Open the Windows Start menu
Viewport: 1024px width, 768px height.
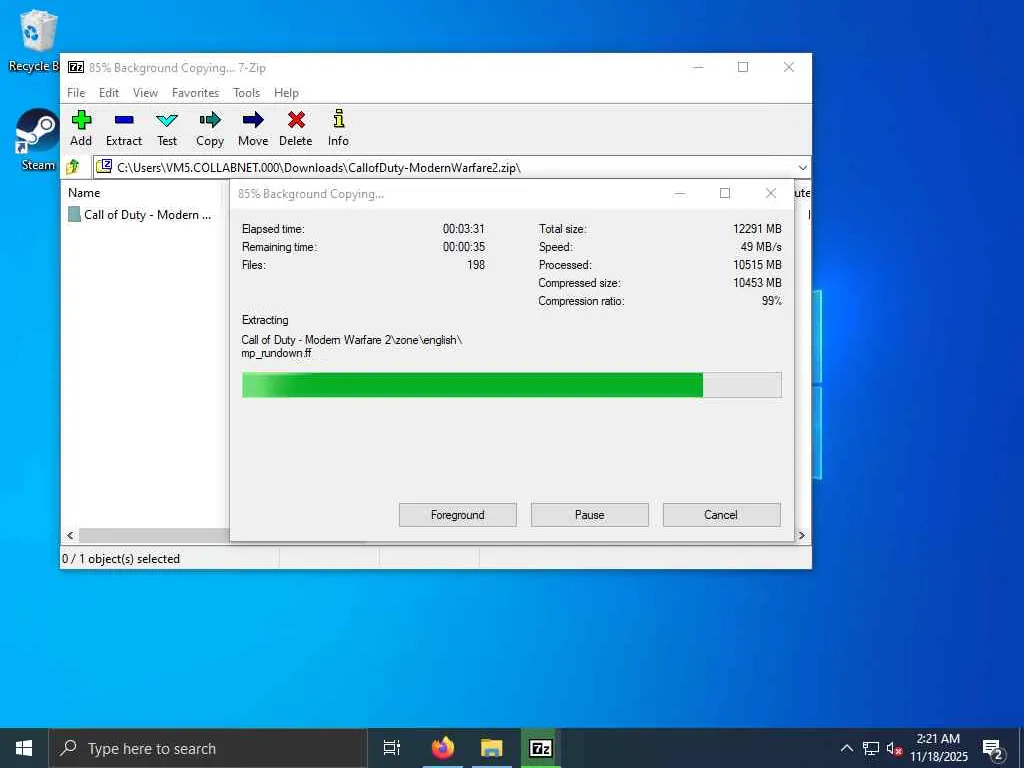click(24, 748)
